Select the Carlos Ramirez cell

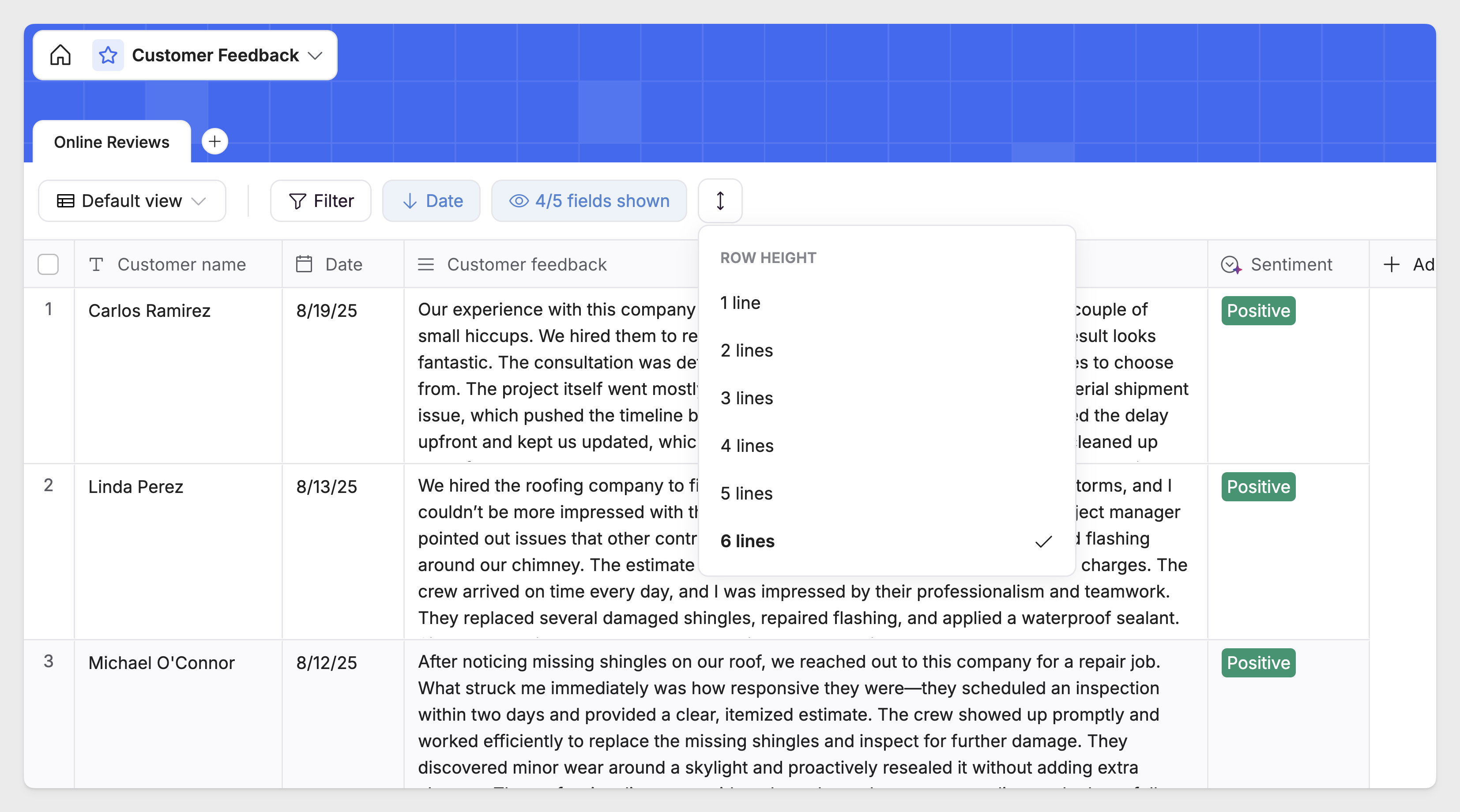178,375
